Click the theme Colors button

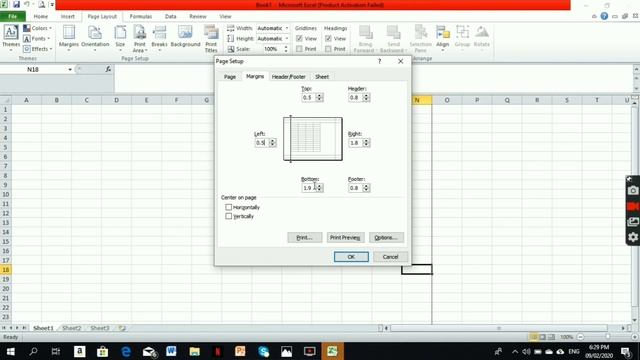tap(37, 28)
